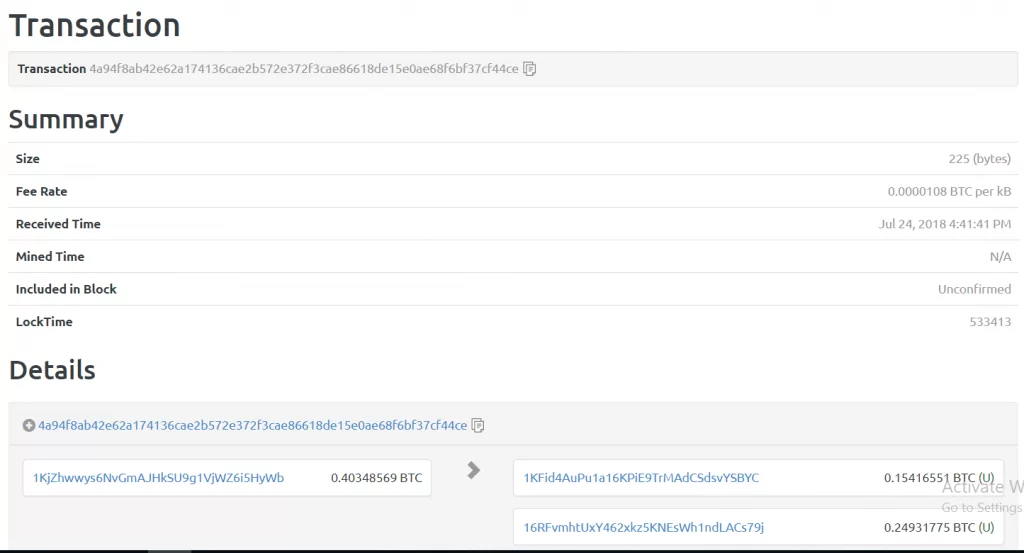1024x553 pixels.
Task: Click the Mined Time N/A value
Action: click(x=1000, y=257)
